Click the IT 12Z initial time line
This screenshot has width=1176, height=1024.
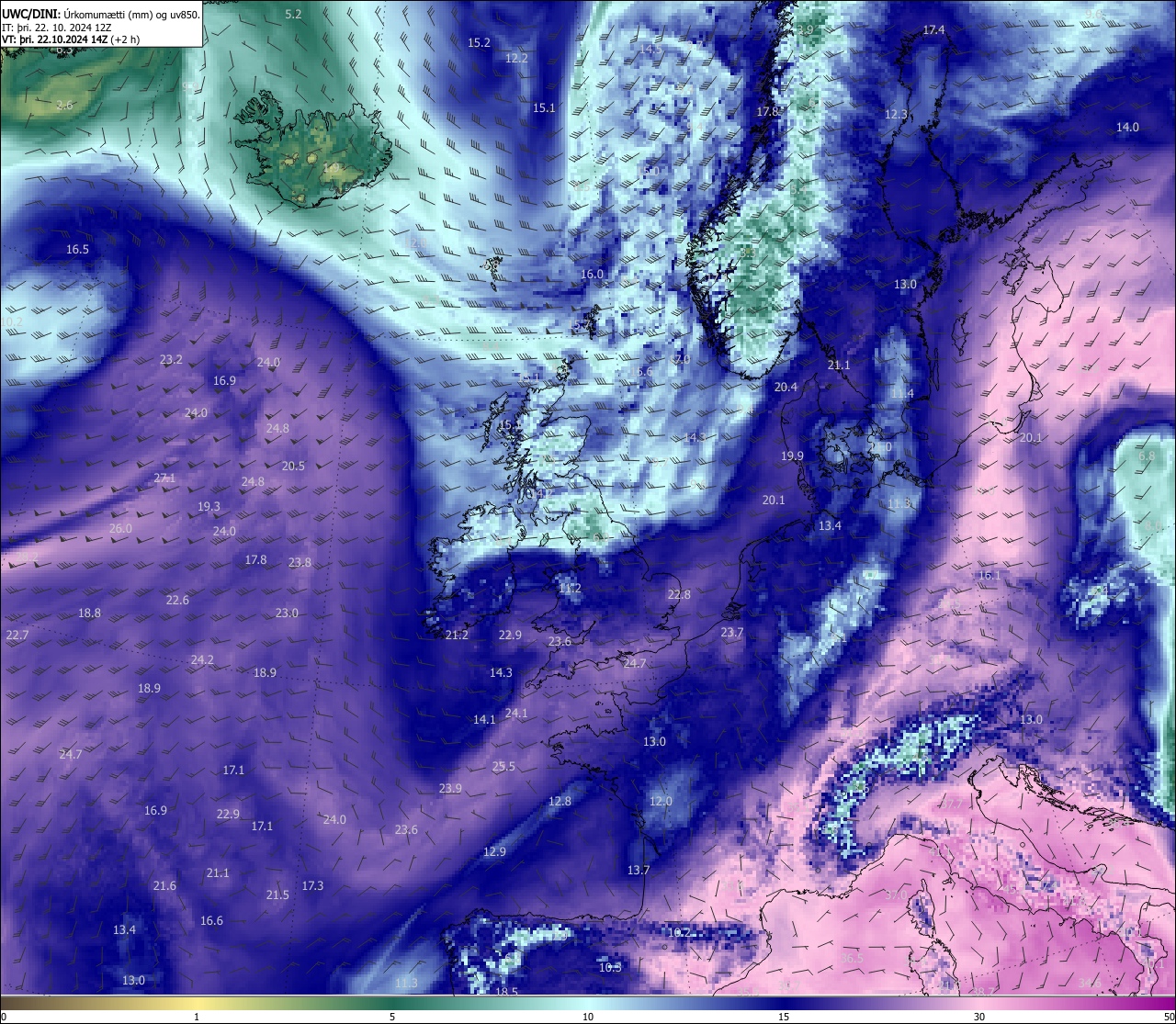point(57,27)
